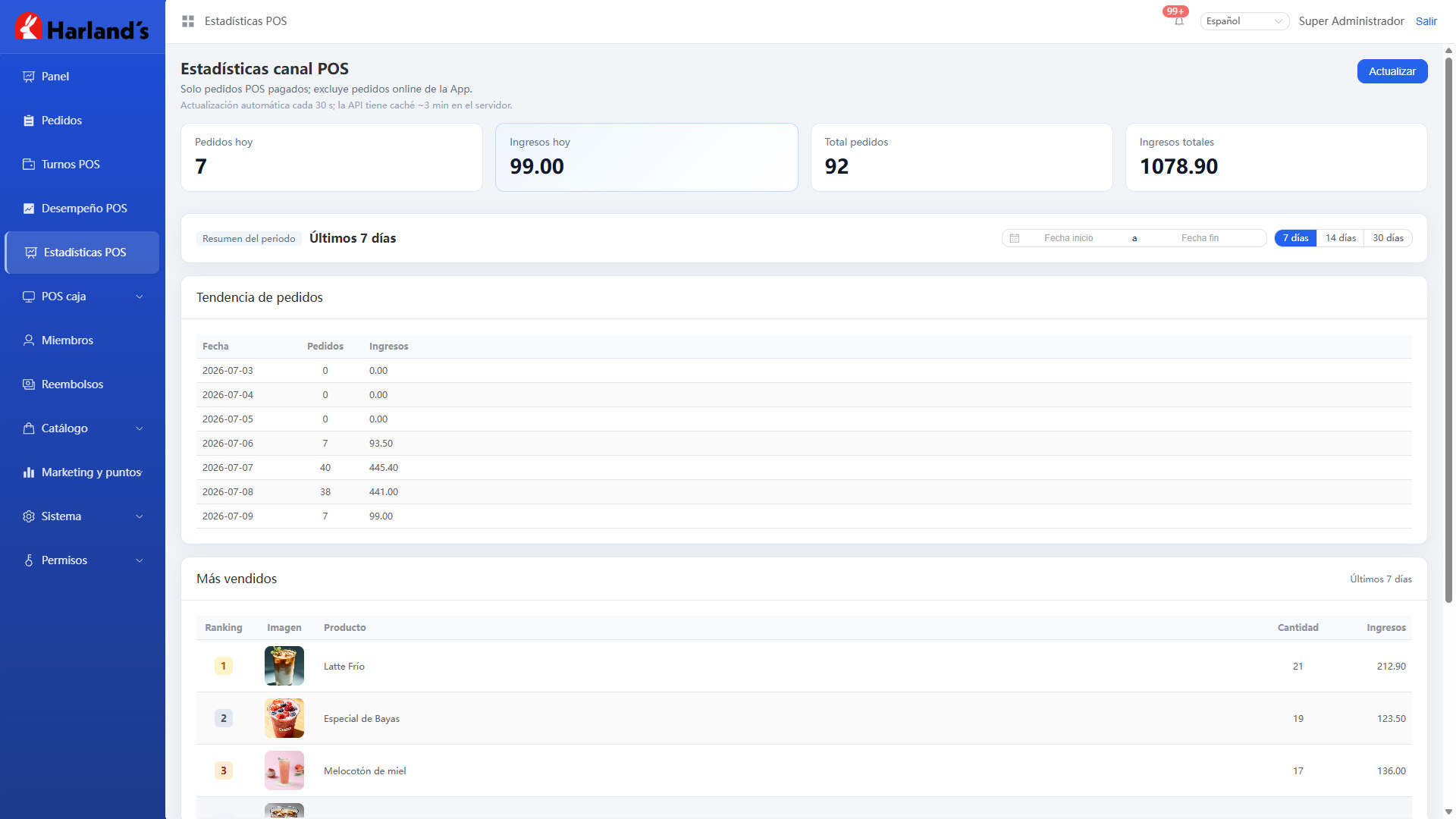This screenshot has width=1456, height=819.
Task: Click the Panel sidebar icon
Action: click(29, 77)
